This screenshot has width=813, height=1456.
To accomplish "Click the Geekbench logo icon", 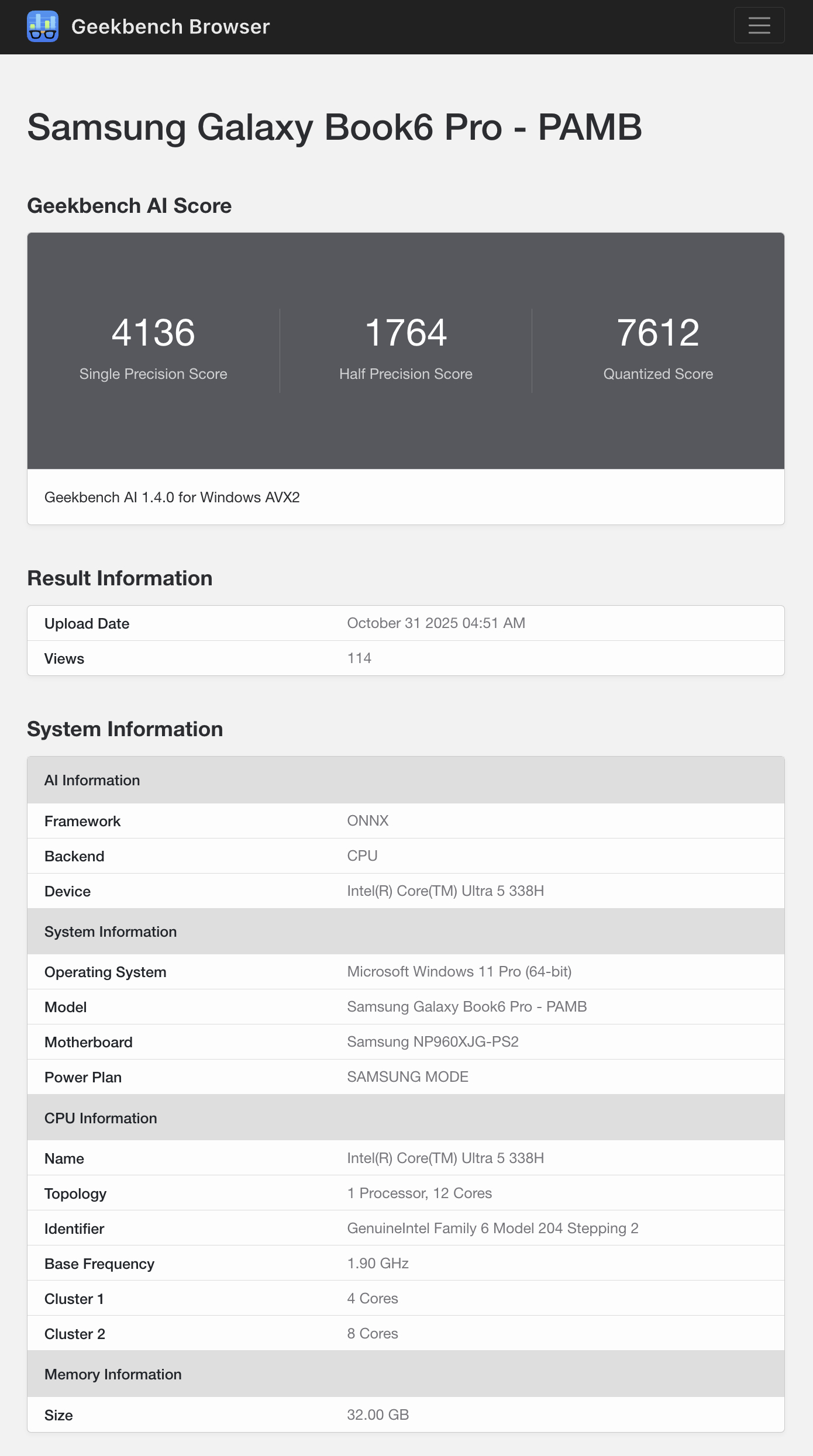I will [43, 26].
